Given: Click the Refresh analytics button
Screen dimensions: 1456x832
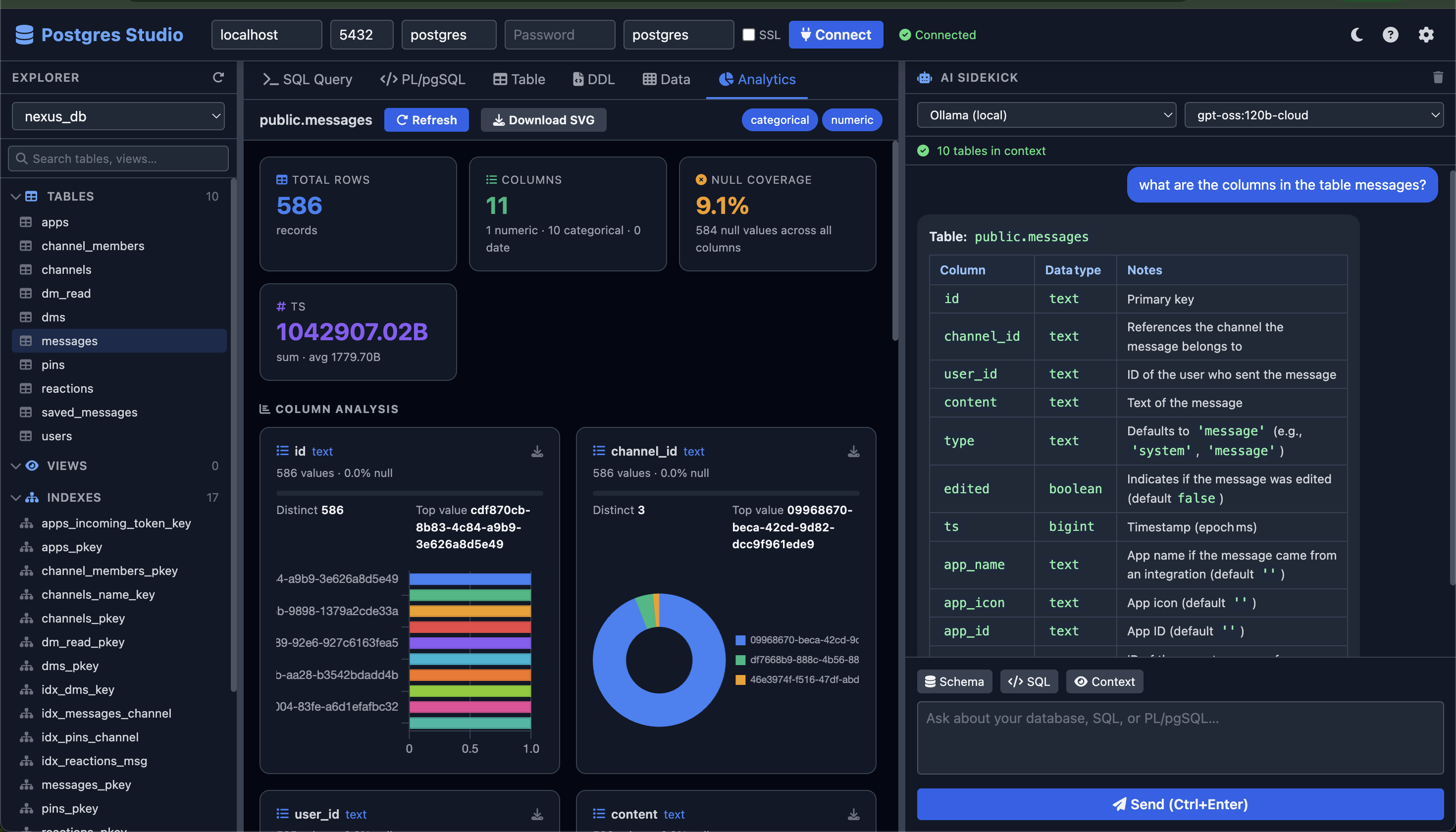Looking at the screenshot, I should click(x=426, y=119).
